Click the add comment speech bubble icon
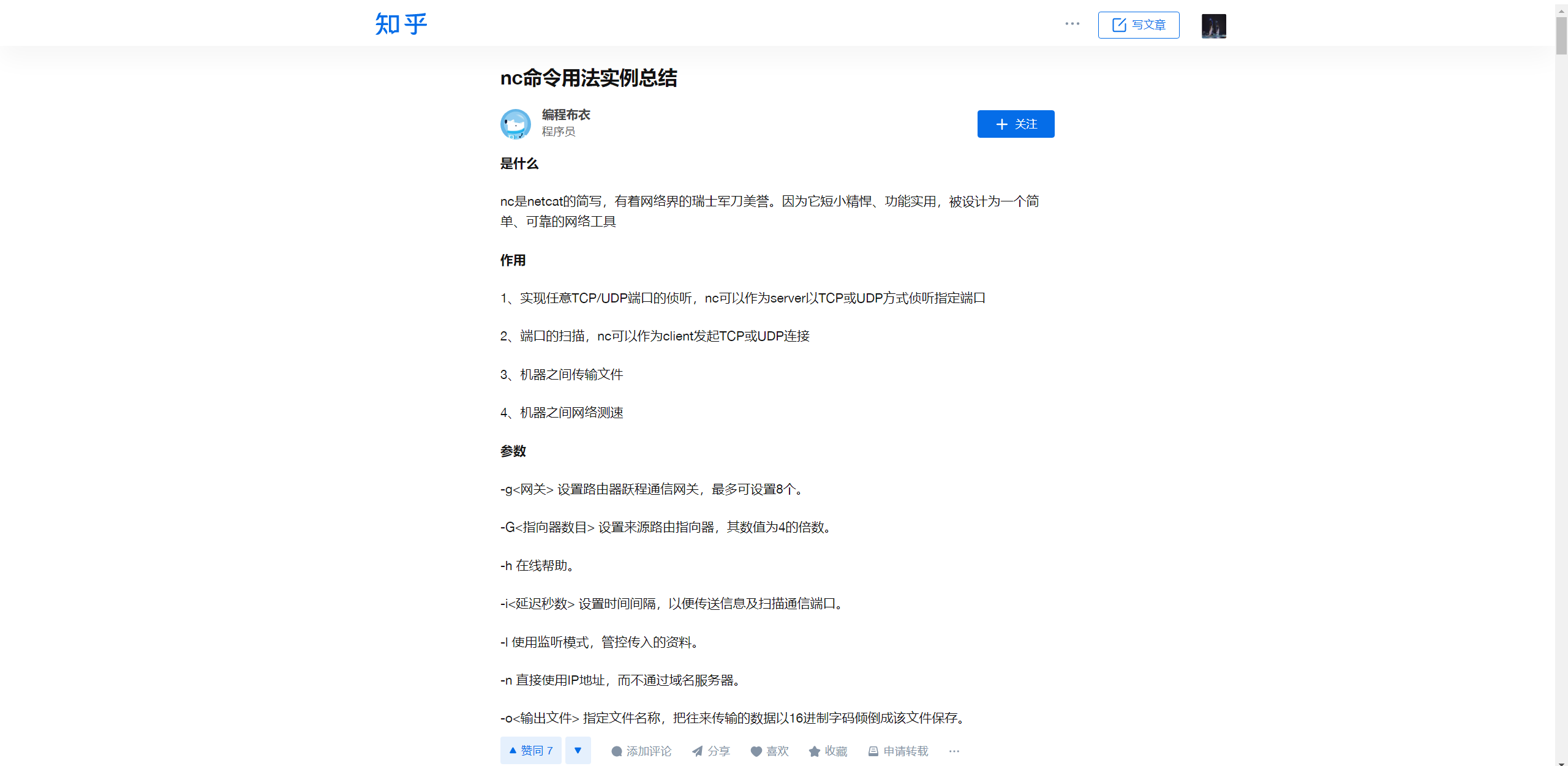 pos(617,751)
